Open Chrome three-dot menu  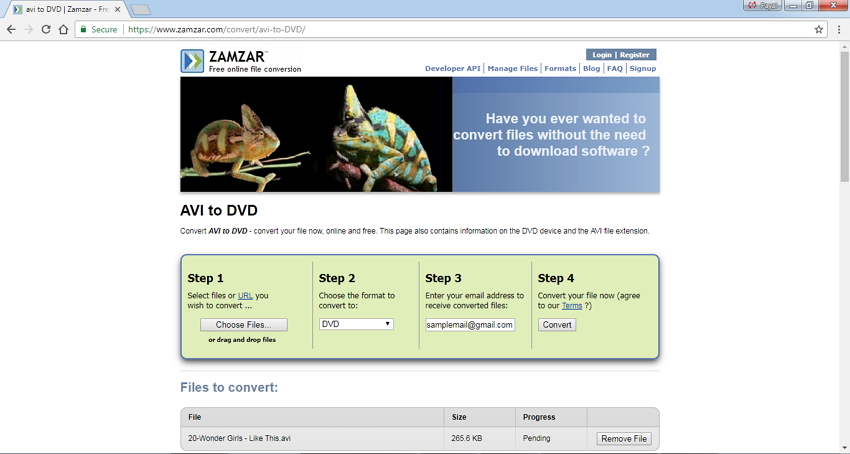(x=839, y=30)
